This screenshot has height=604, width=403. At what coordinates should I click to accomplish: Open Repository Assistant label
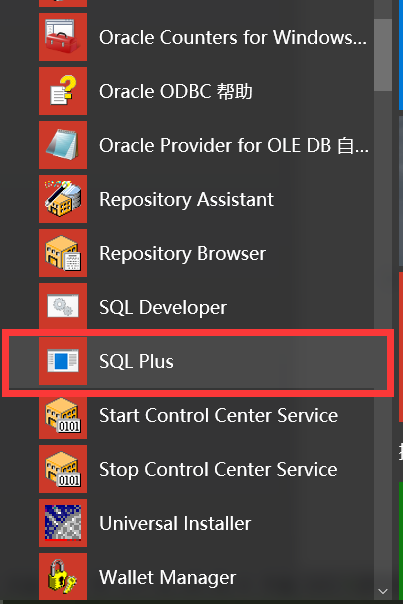click(x=186, y=200)
